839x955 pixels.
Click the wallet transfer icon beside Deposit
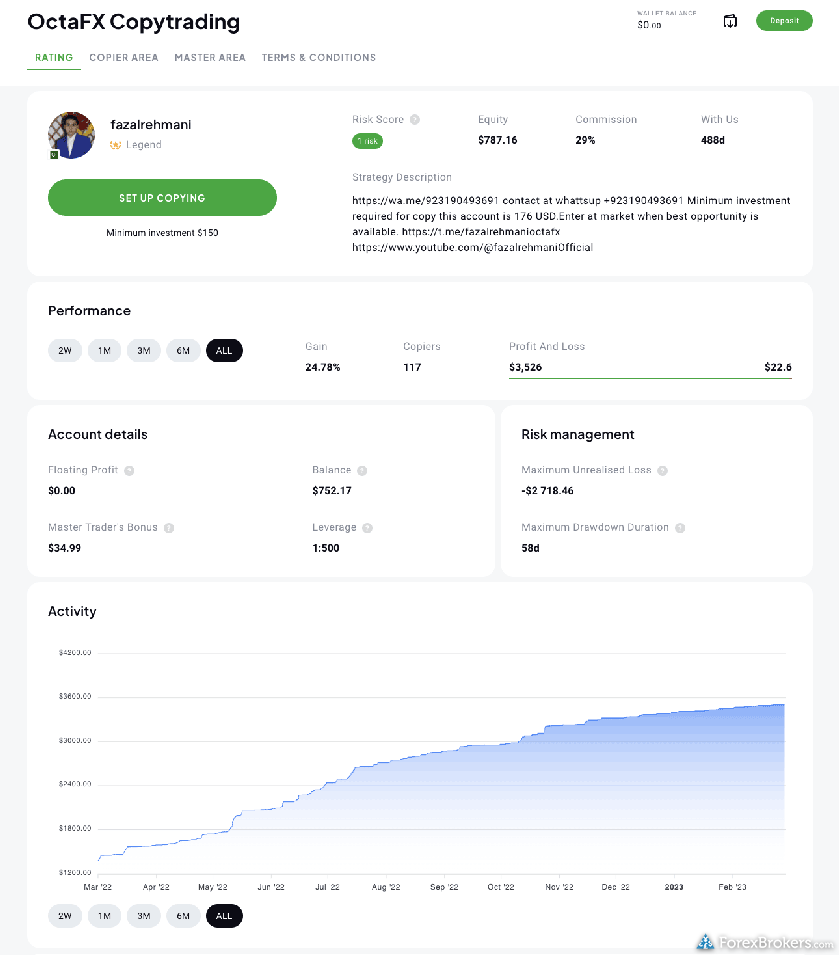point(730,21)
